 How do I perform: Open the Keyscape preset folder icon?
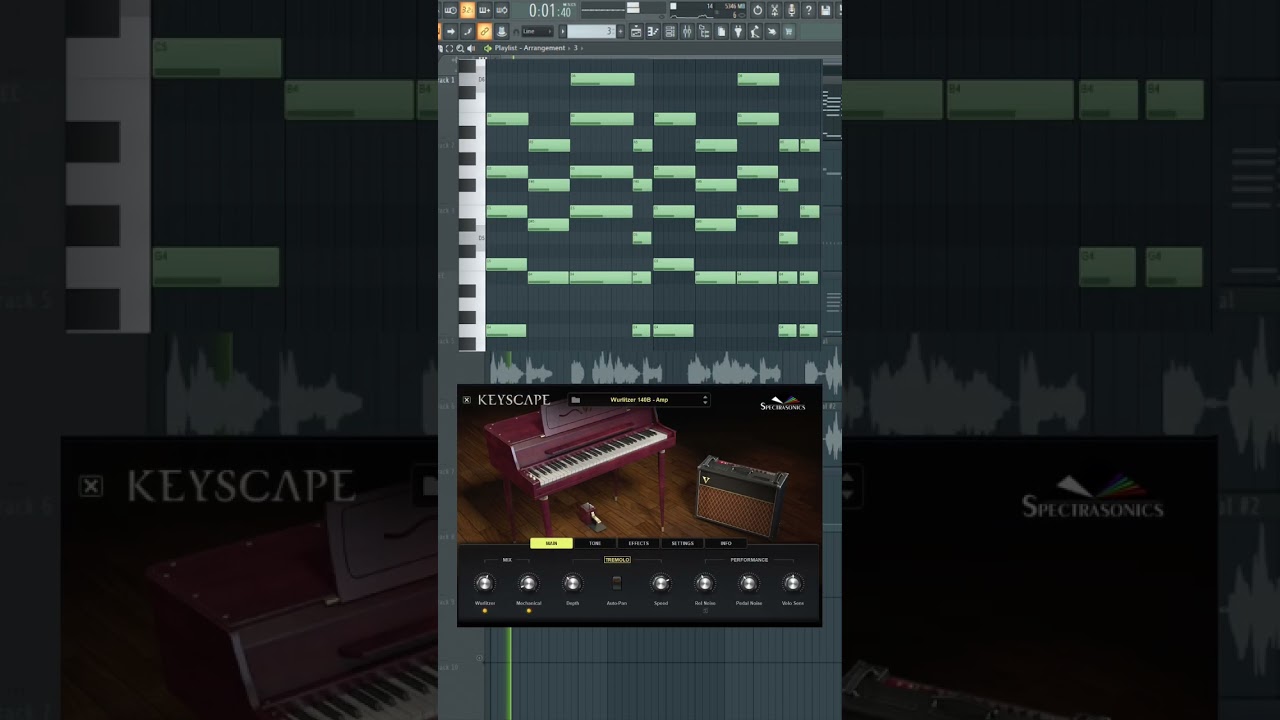pos(575,400)
